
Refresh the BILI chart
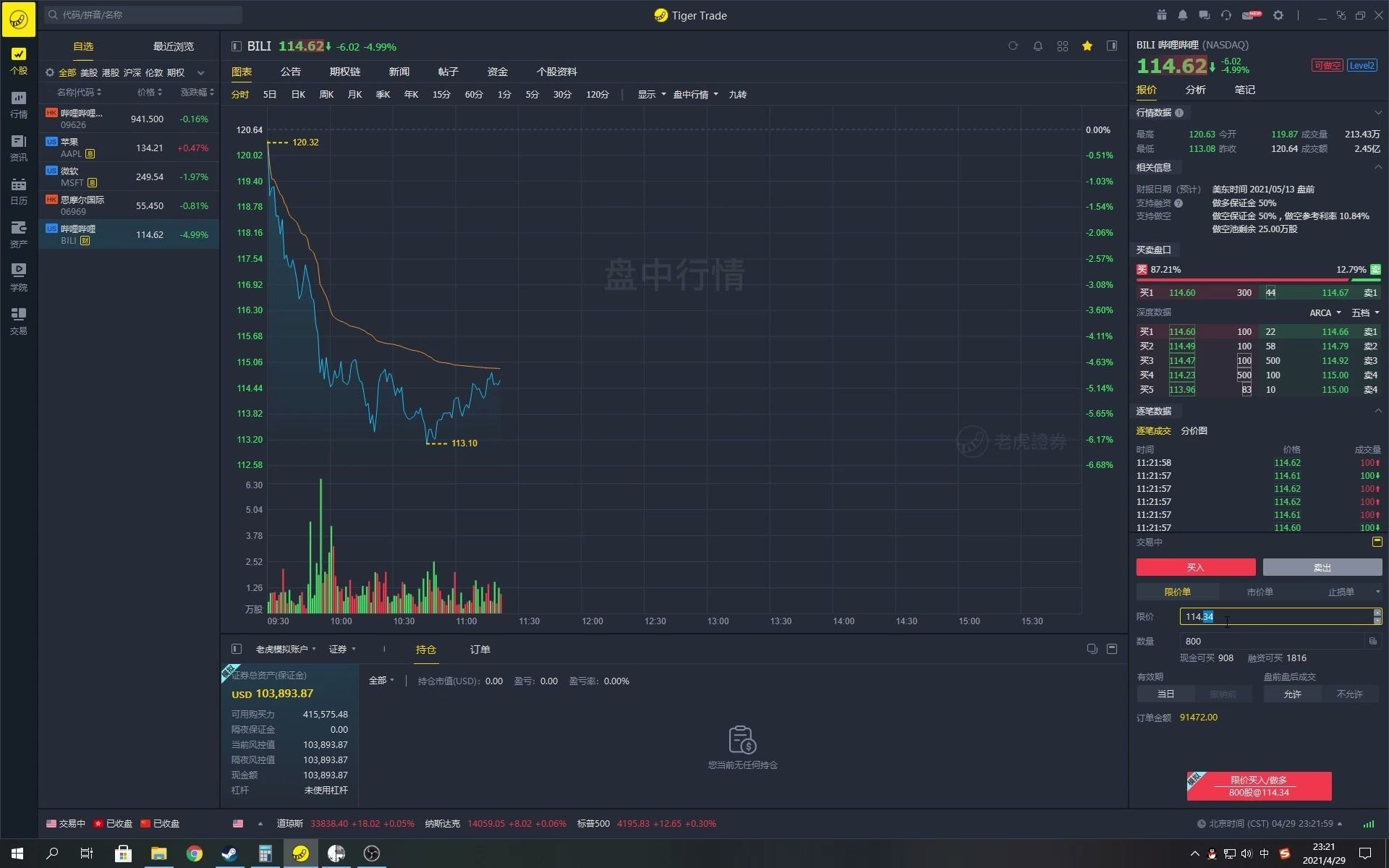tap(1013, 46)
